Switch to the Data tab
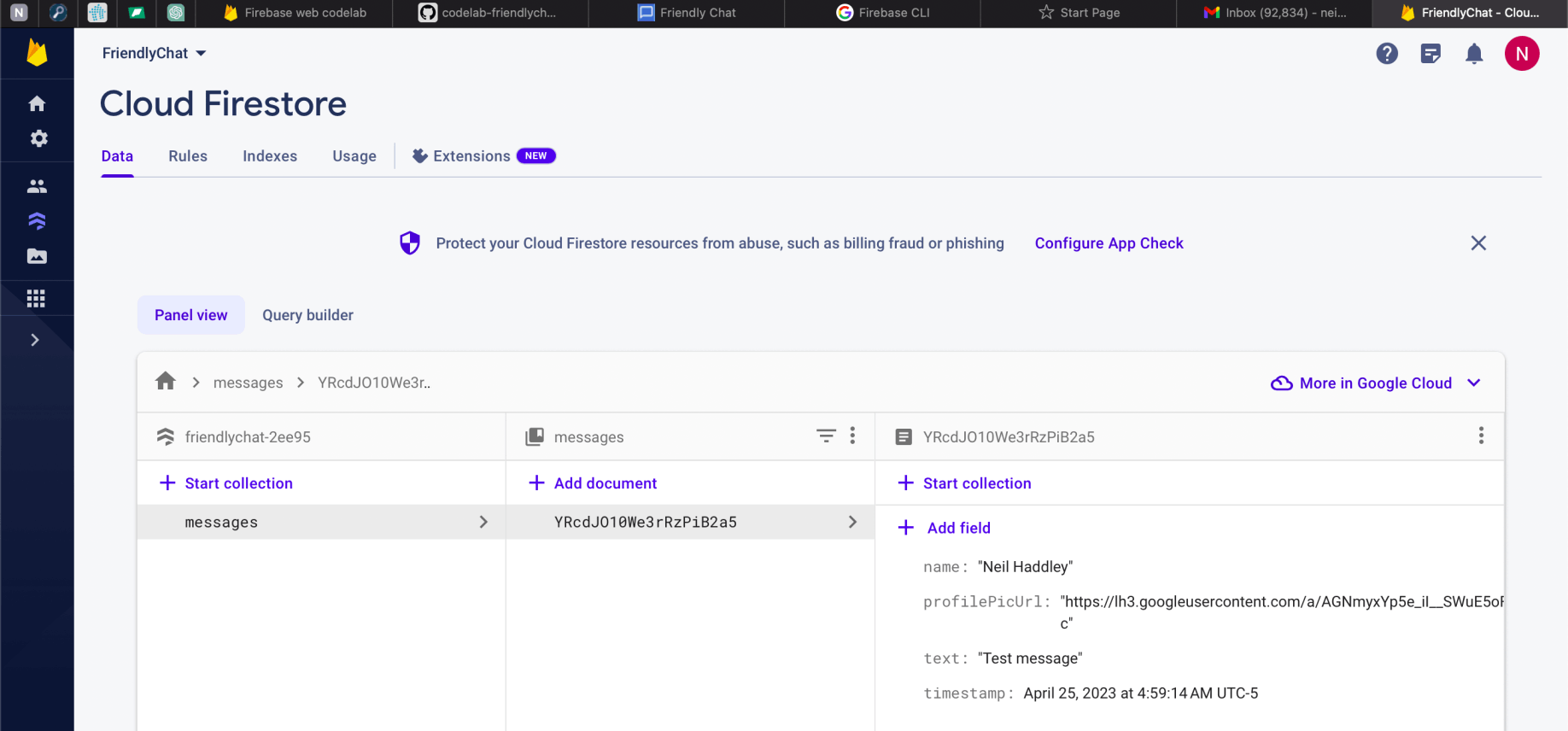The image size is (1568, 731). pyautogui.click(x=117, y=156)
